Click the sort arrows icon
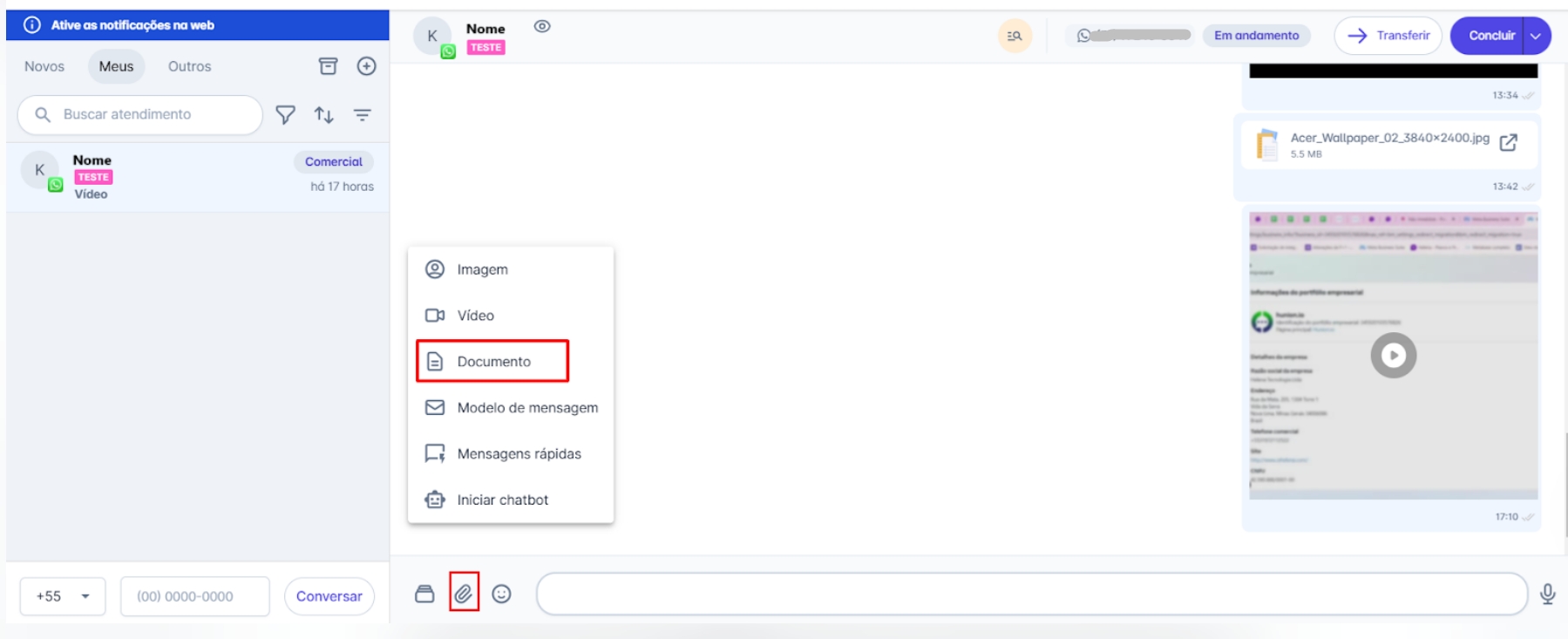This screenshot has height=639, width=1568. 323,114
